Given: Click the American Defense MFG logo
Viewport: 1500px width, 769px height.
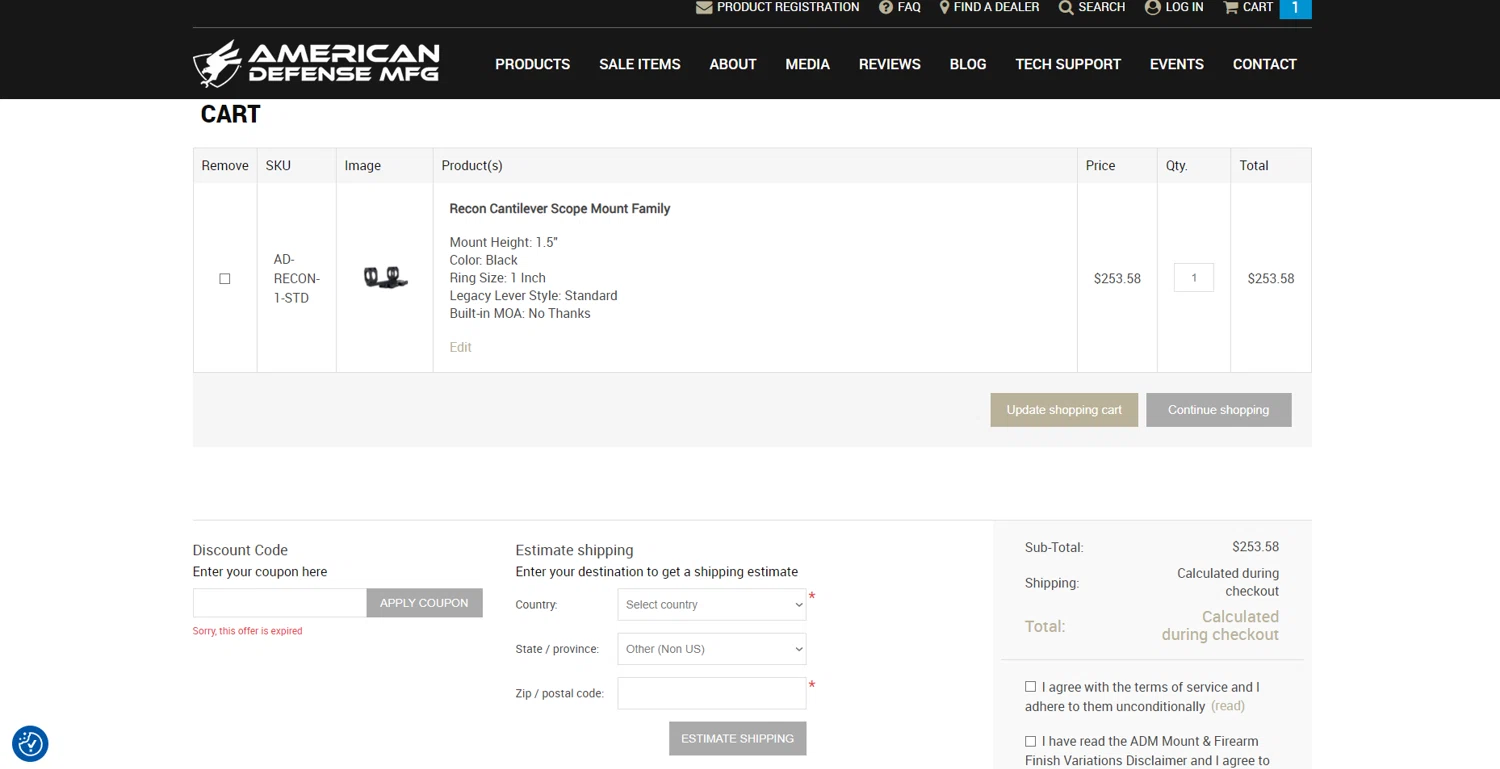Looking at the screenshot, I should tap(316, 63).
